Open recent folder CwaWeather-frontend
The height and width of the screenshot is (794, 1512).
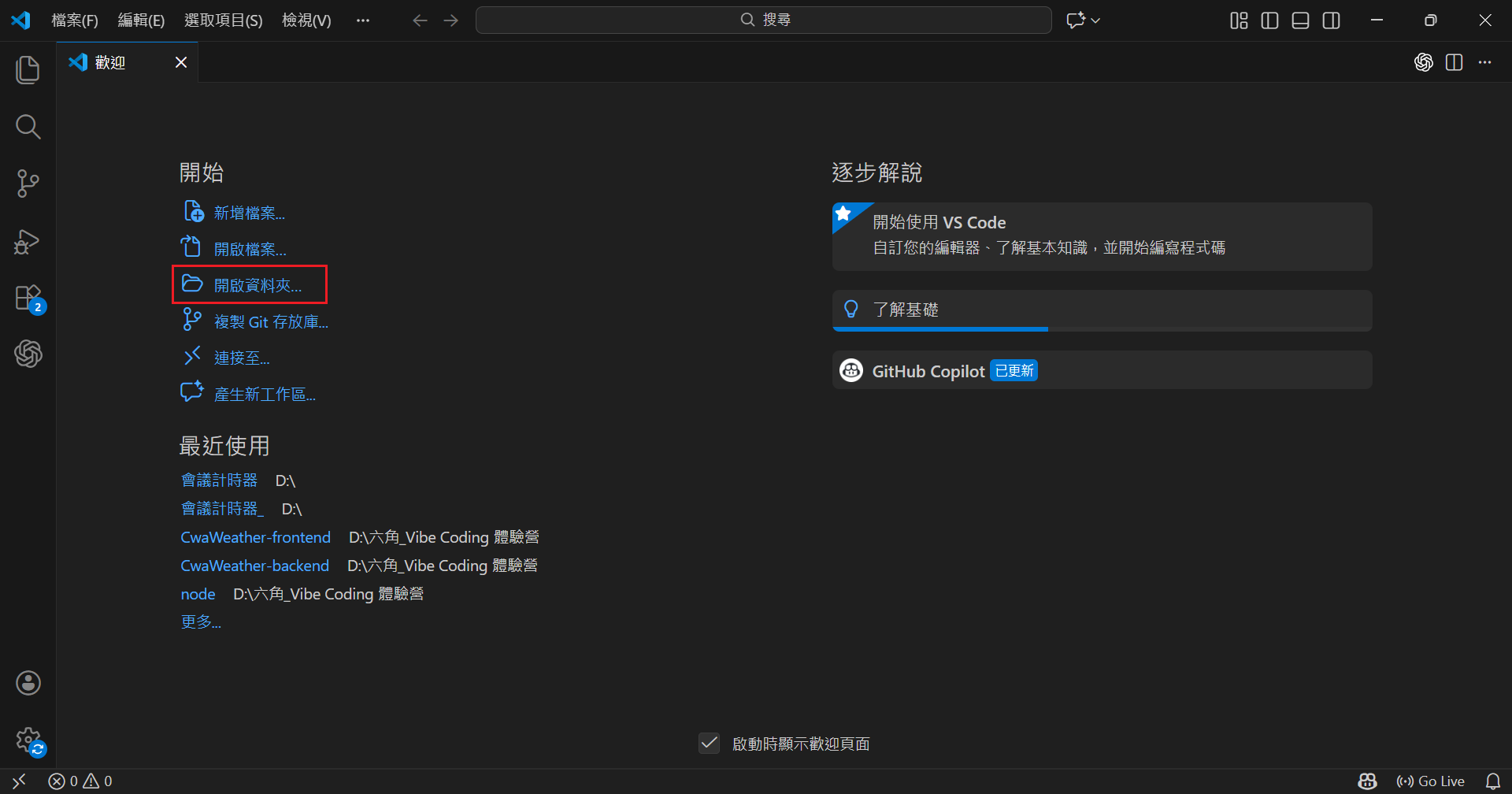pyautogui.click(x=255, y=537)
